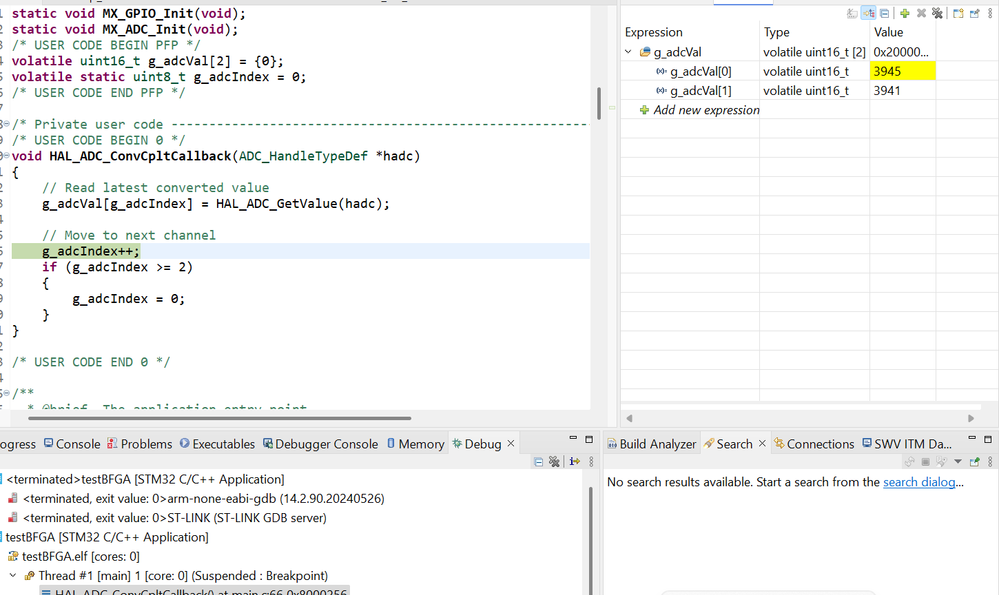Pin the Expressions view to selection
The width and height of the screenshot is (999, 595).
[x=974, y=13]
